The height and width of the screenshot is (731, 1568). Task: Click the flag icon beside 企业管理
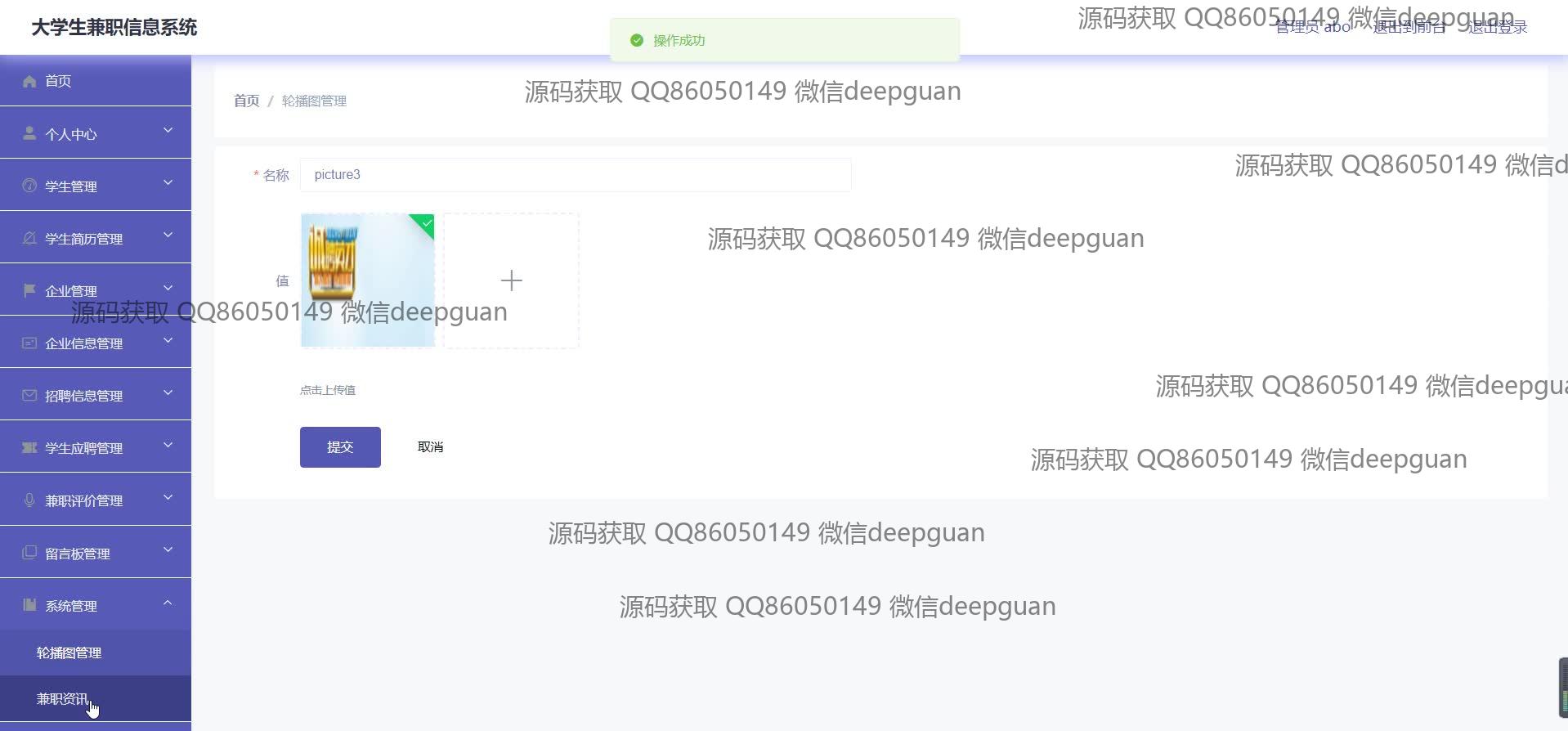coord(29,290)
